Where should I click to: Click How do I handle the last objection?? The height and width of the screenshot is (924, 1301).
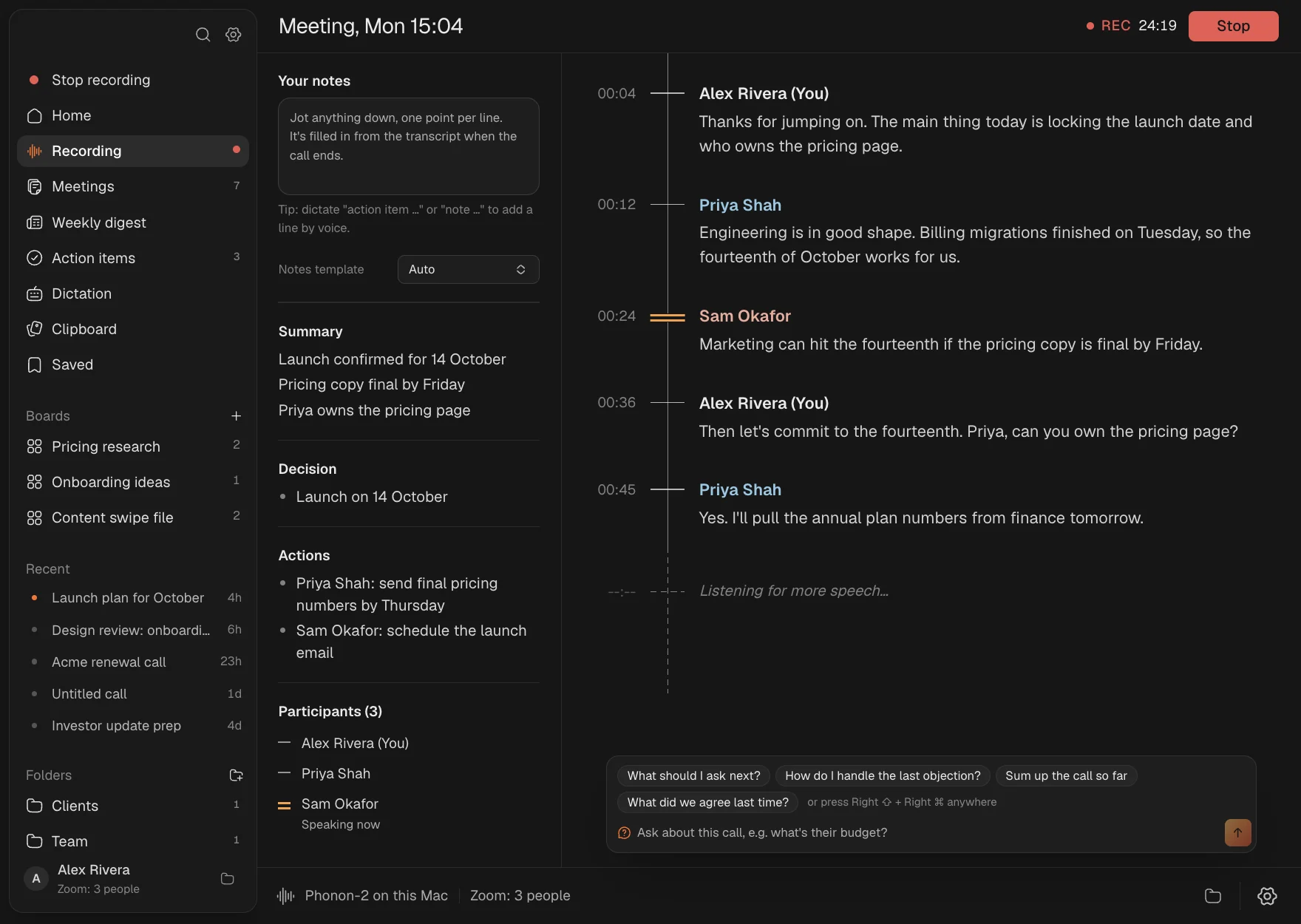883,775
